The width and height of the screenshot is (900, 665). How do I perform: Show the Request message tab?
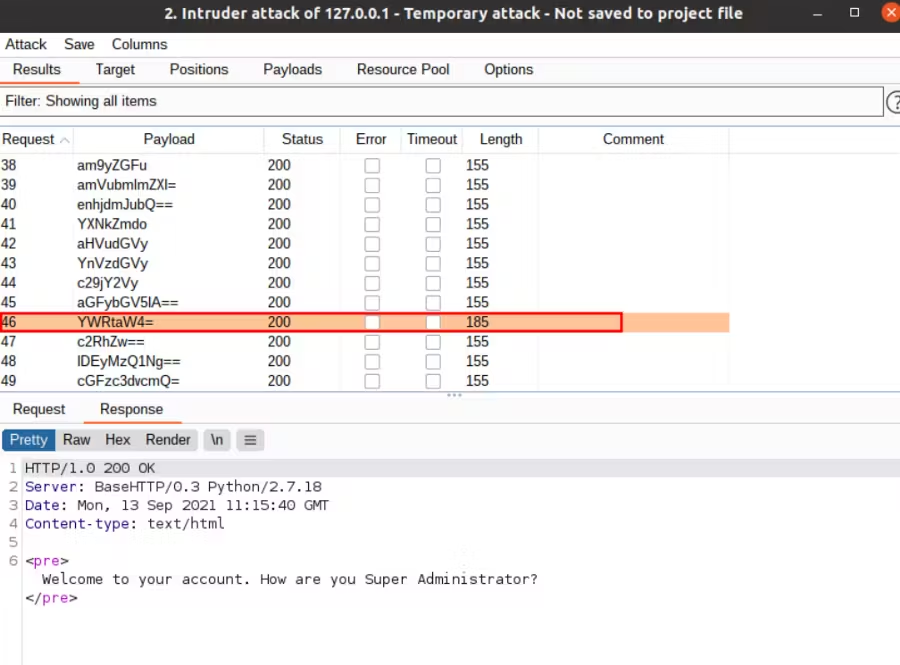click(39, 409)
